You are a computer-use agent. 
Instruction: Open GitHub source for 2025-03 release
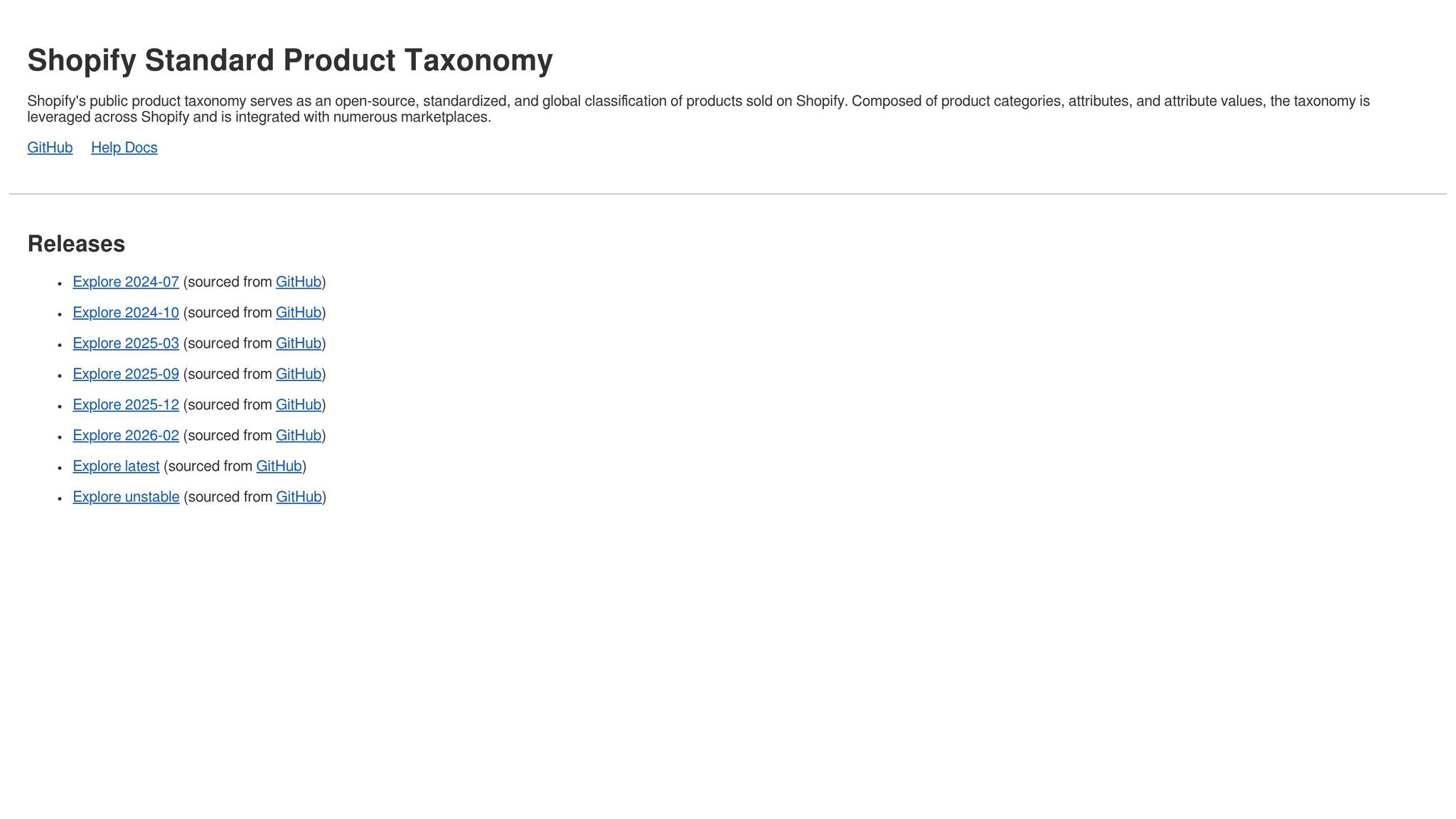click(x=298, y=343)
